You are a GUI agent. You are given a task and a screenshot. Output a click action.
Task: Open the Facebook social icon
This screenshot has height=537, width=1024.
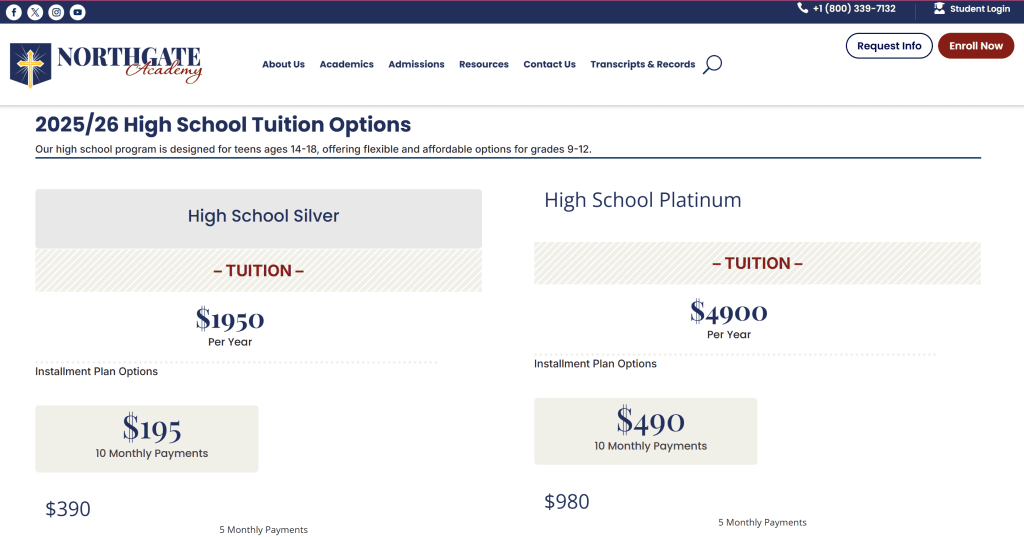(x=14, y=12)
